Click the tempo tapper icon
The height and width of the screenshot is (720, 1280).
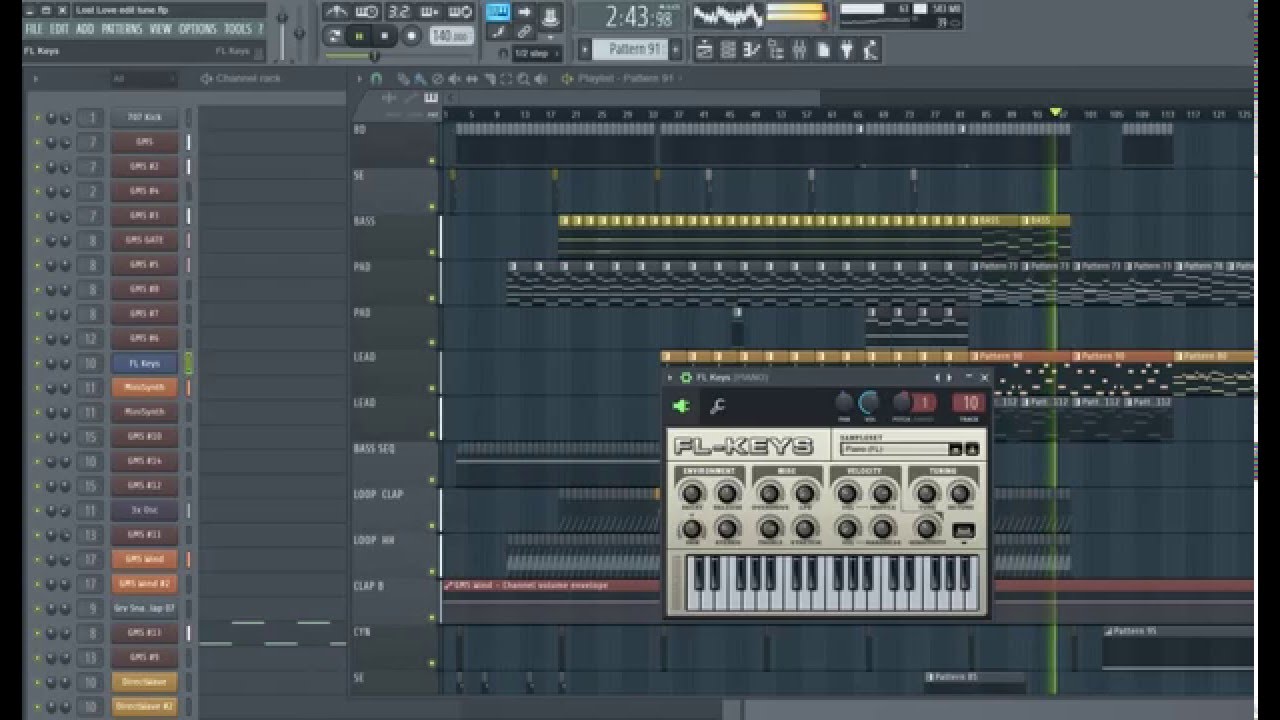[870, 49]
